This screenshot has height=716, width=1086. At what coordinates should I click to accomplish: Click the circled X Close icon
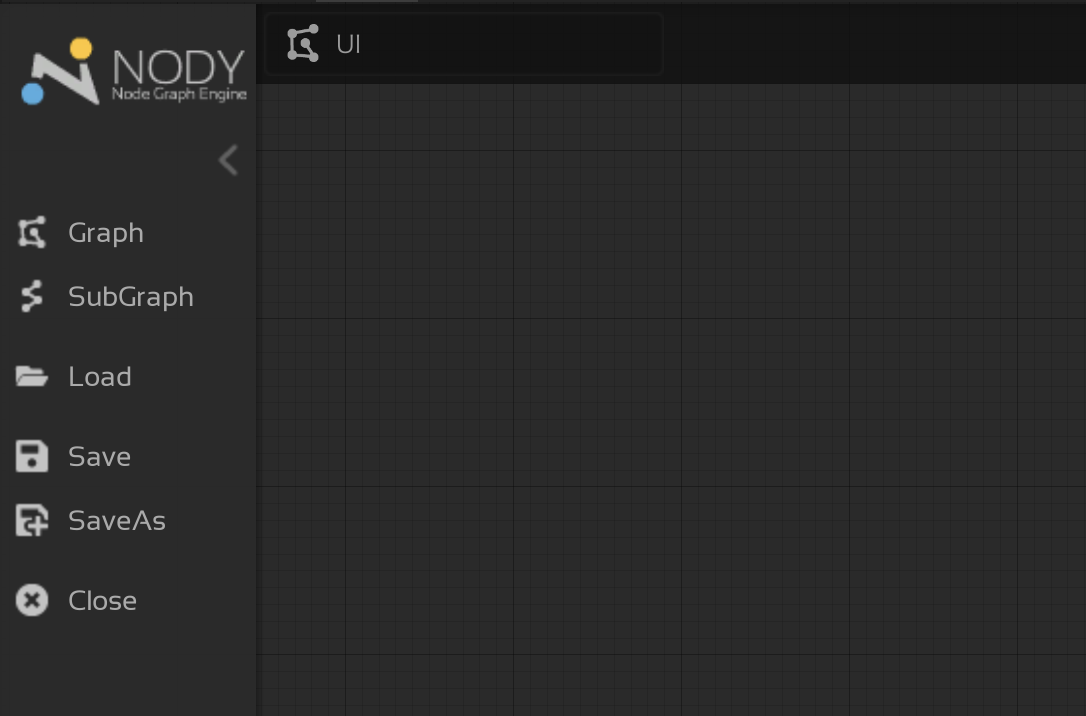pos(32,600)
